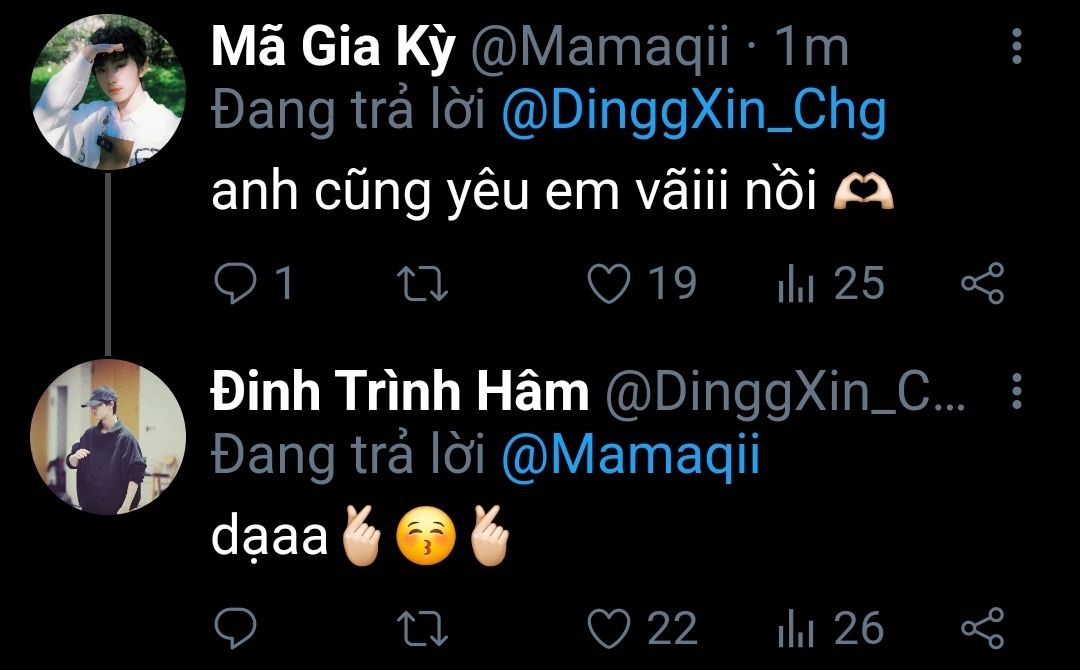Screen dimensions: 1080x670
Task: View analytics for Mã Gia Kỳ's tweet
Action: click(x=797, y=284)
